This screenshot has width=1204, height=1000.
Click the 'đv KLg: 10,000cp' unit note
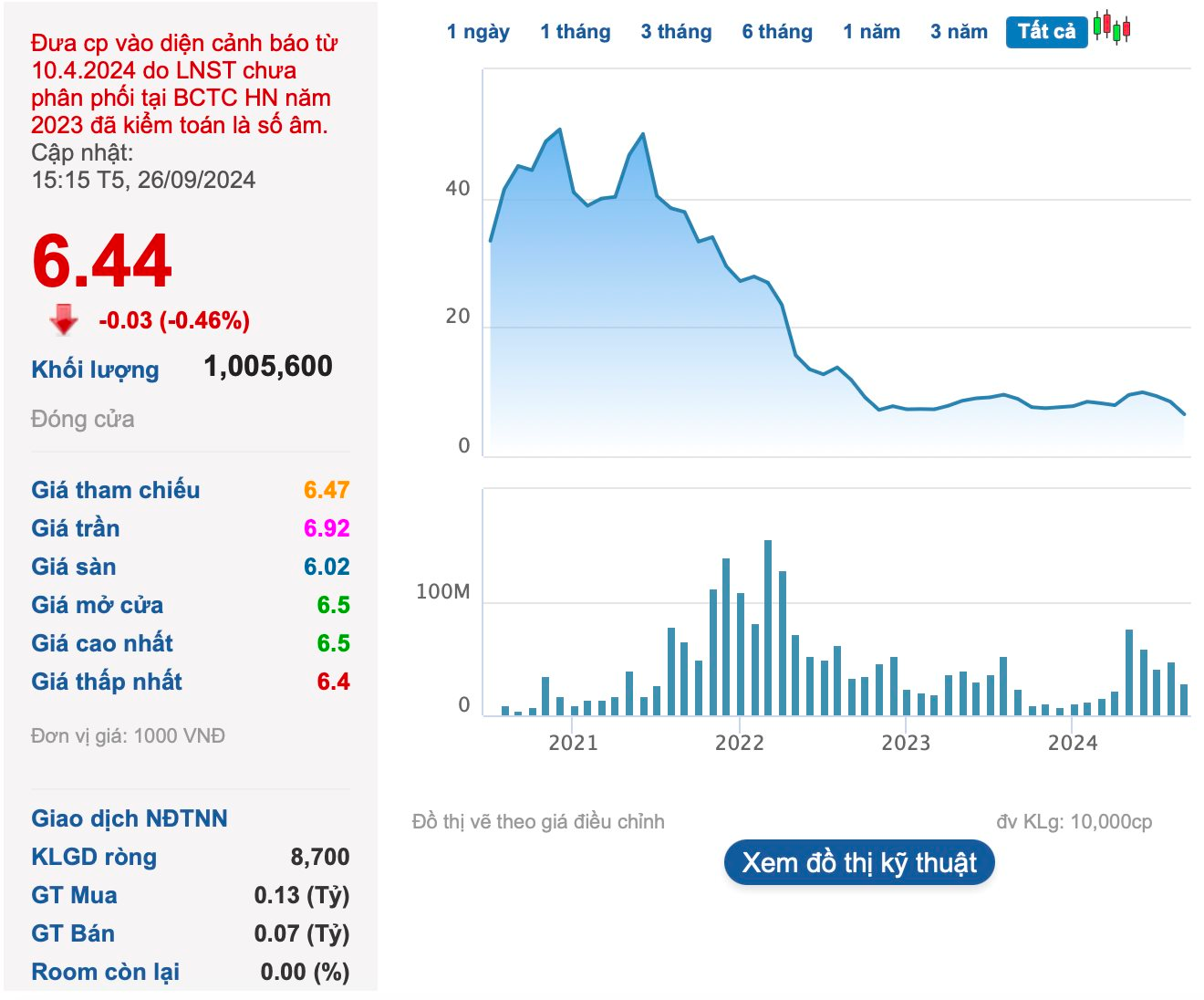[1074, 821]
